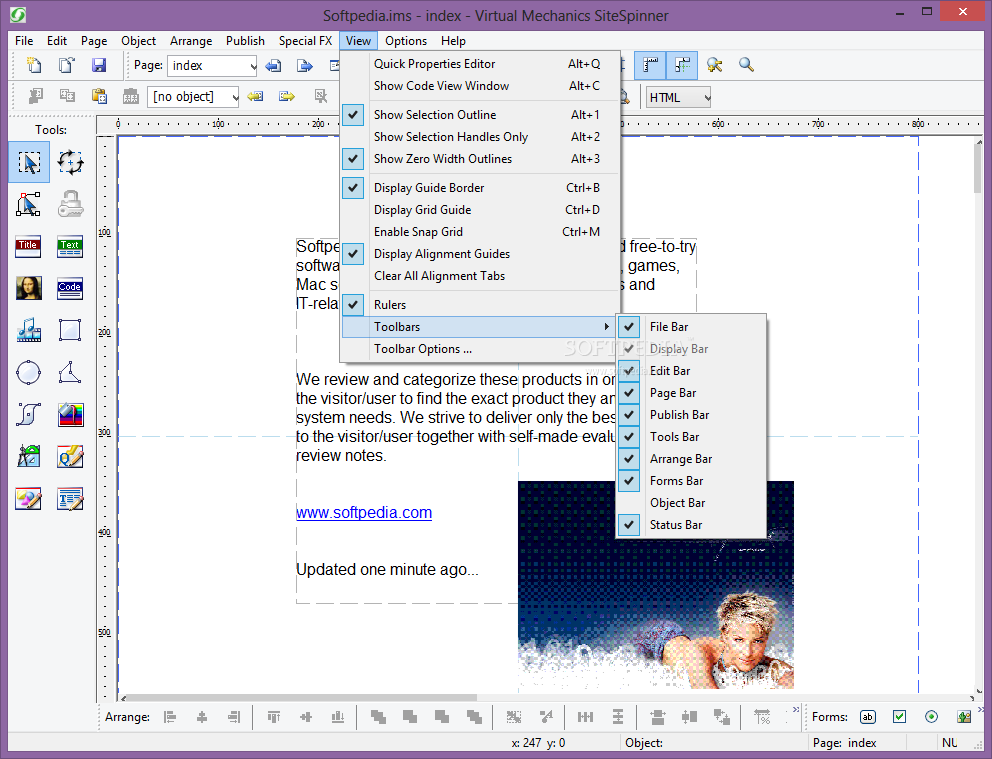992x759 pixels.
Task: Open the image editor pencil tool
Action: (x=29, y=499)
